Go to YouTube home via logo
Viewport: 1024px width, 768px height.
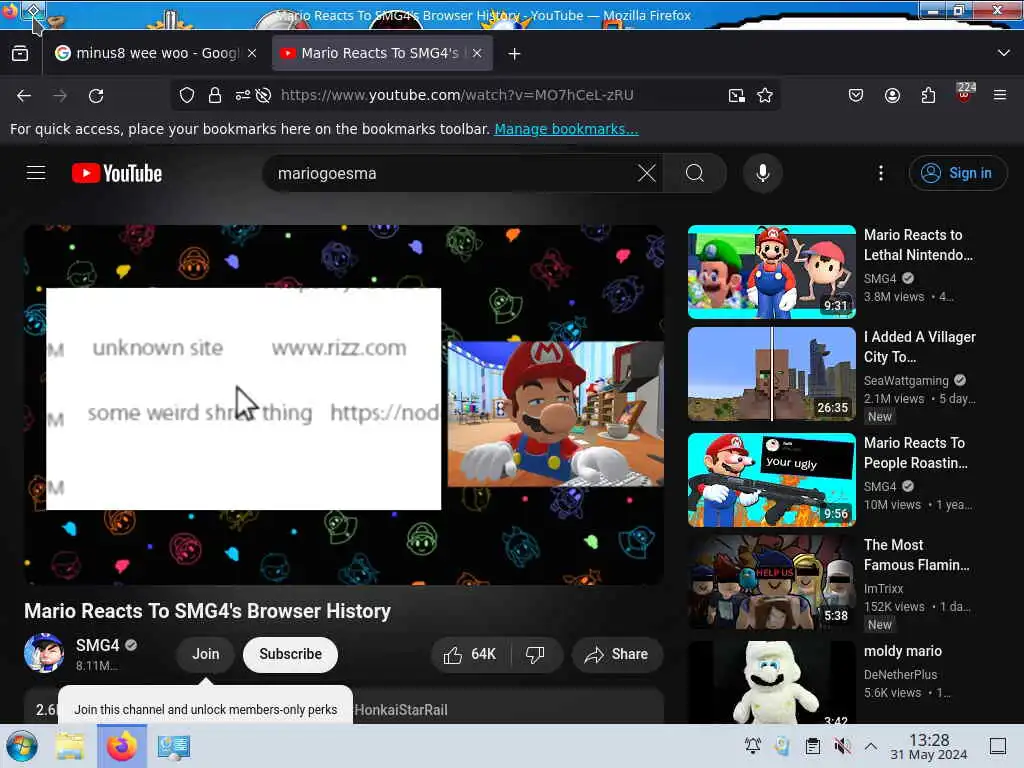coord(117,173)
